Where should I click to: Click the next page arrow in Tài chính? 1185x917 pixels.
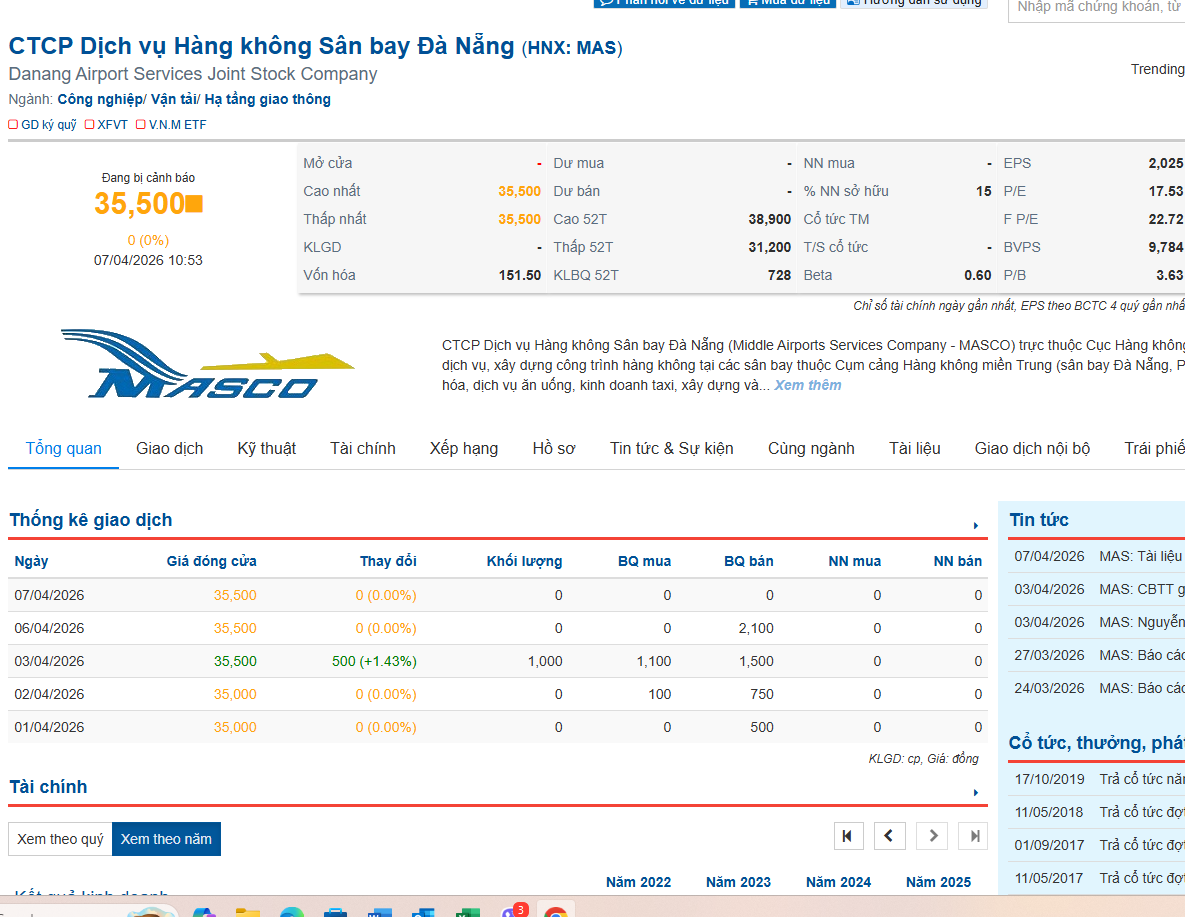click(932, 836)
